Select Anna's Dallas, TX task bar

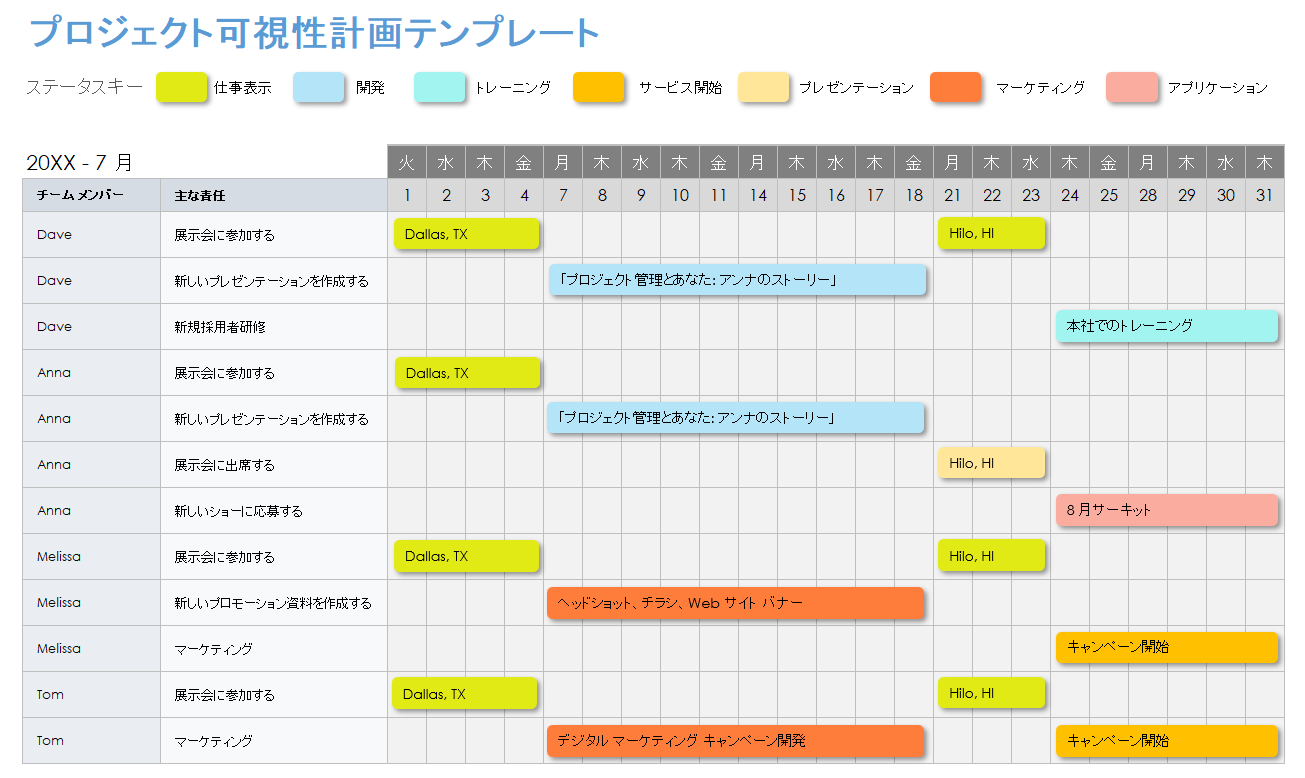point(467,373)
